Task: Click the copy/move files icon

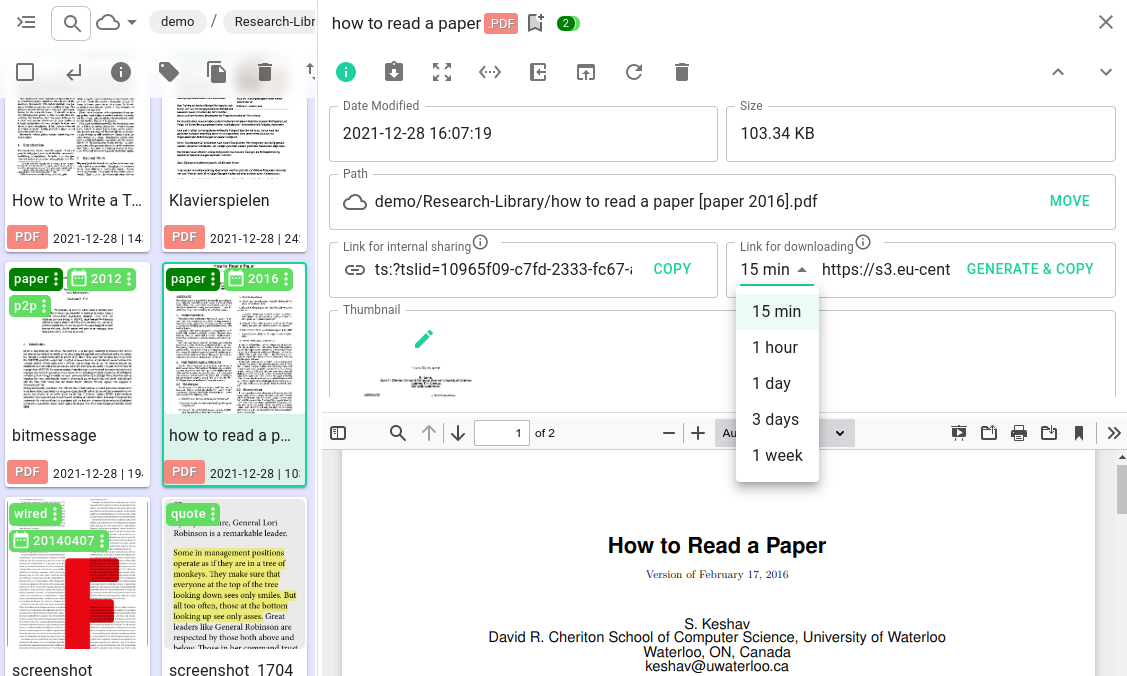Action: (216, 72)
